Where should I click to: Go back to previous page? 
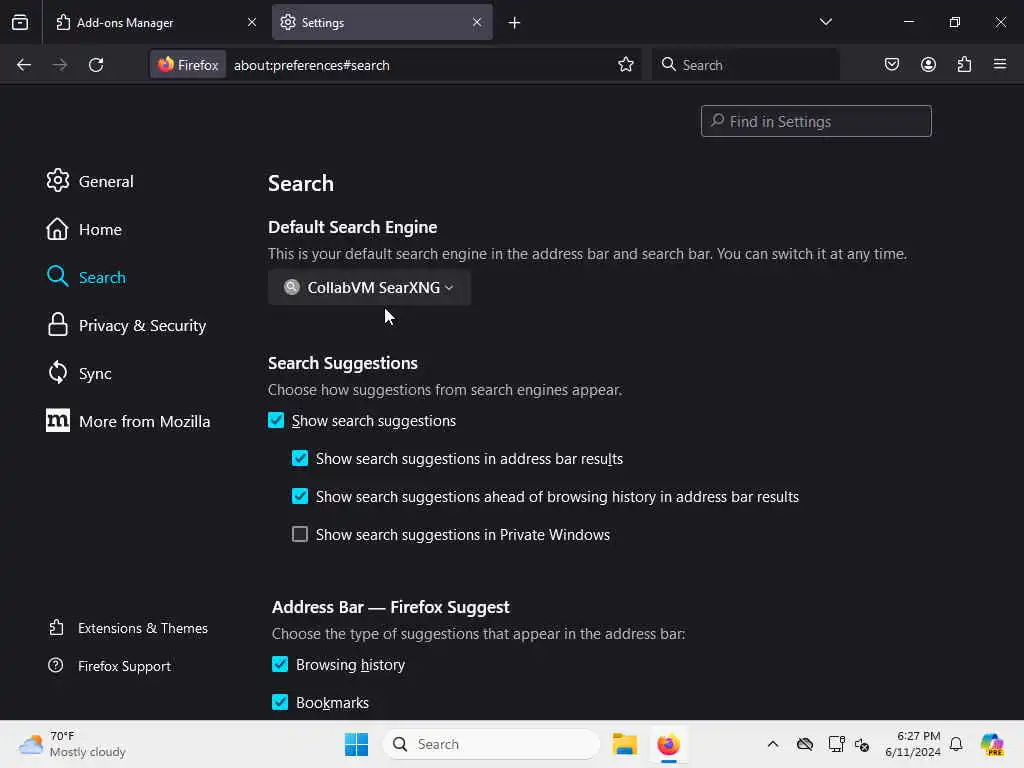24,65
